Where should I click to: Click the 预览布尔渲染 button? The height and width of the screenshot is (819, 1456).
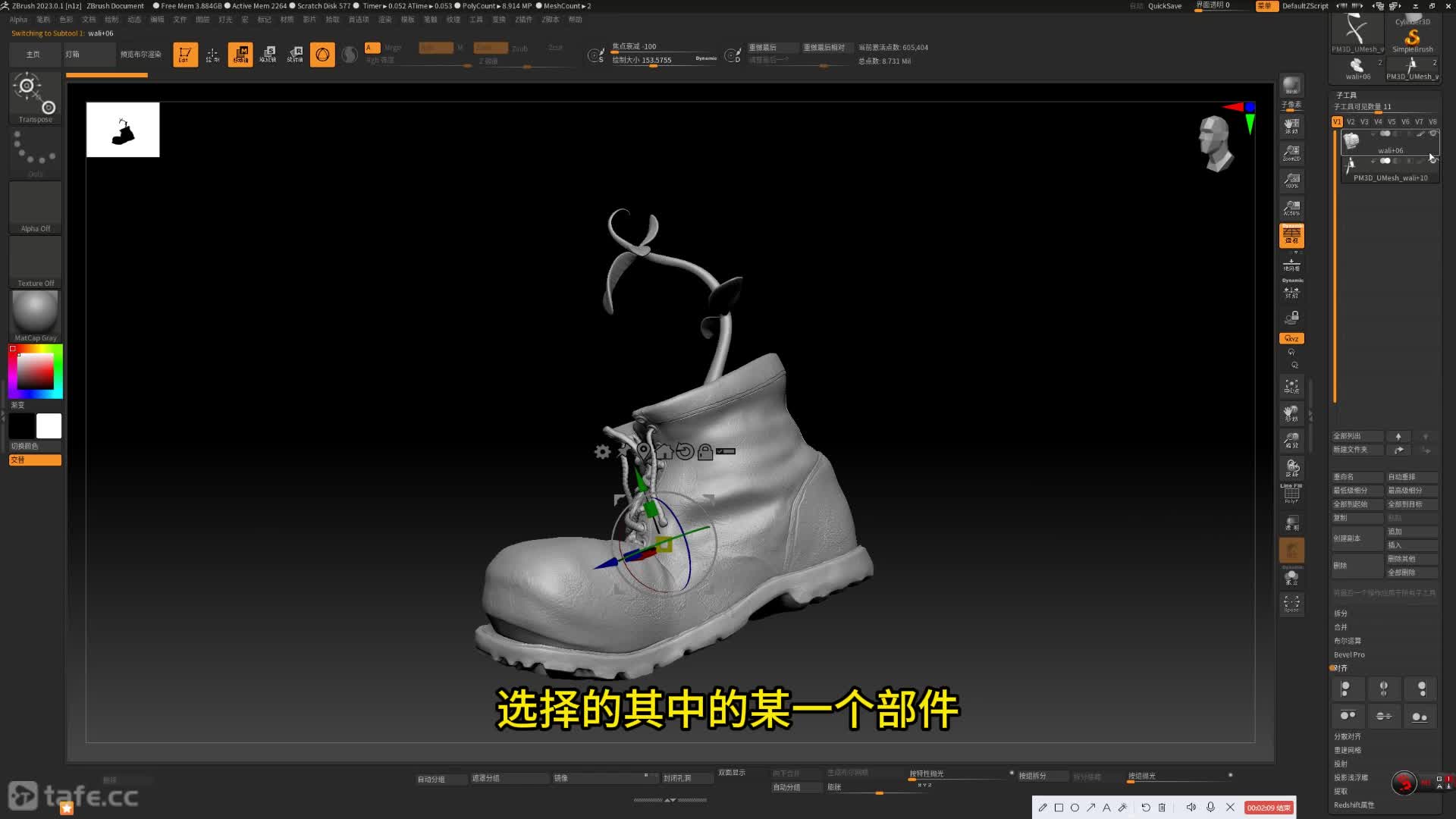pos(141,55)
